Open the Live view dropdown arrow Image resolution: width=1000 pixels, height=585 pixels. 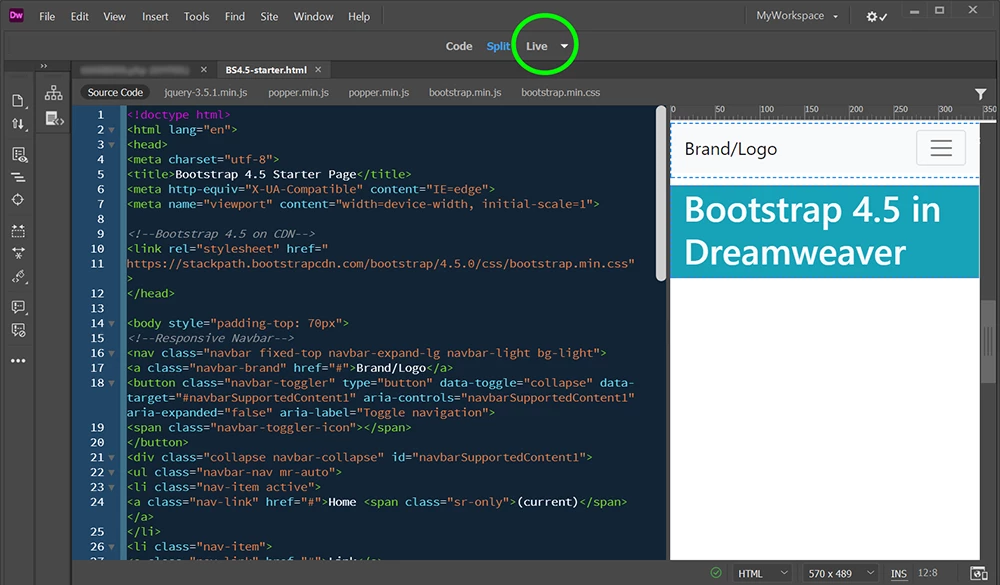coord(564,46)
